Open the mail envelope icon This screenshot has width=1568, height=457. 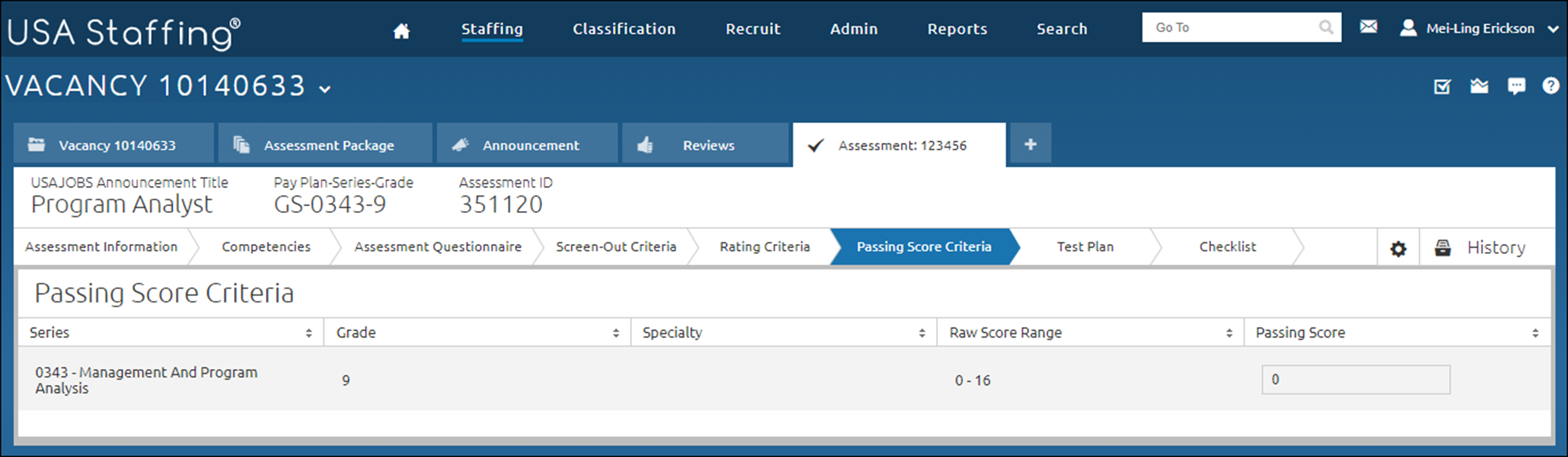coord(1368,27)
